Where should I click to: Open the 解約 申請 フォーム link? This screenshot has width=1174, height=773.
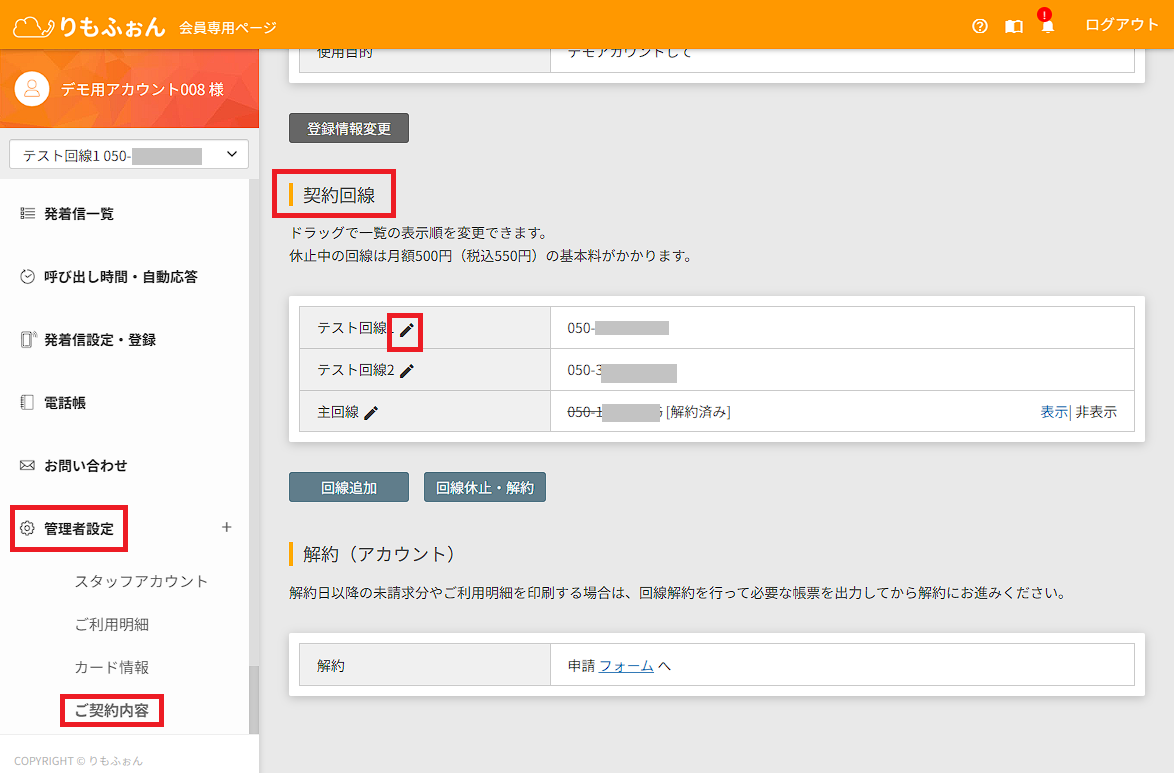[626, 666]
